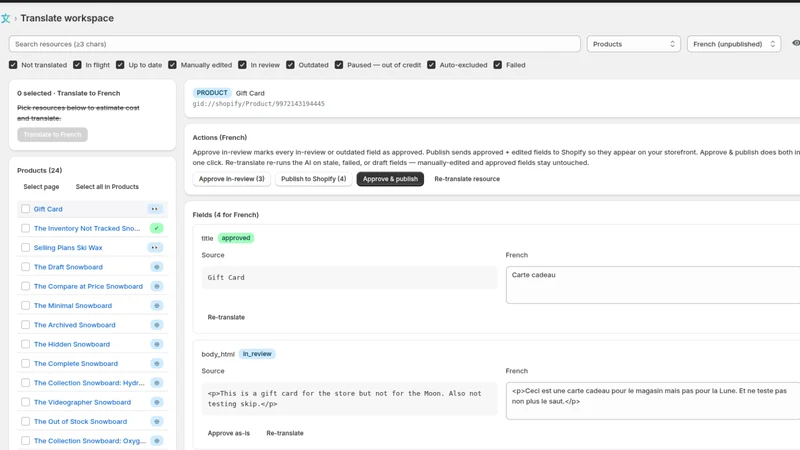Screen dimensions: 800x450
Task: Disable the Outdated filter
Action: point(290,65)
